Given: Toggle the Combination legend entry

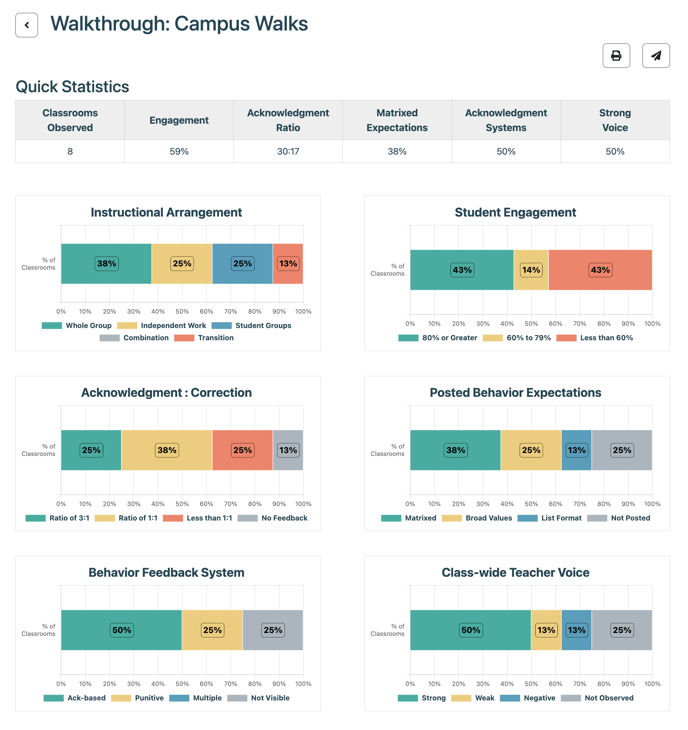Looking at the screenshot, I should 134,338.
